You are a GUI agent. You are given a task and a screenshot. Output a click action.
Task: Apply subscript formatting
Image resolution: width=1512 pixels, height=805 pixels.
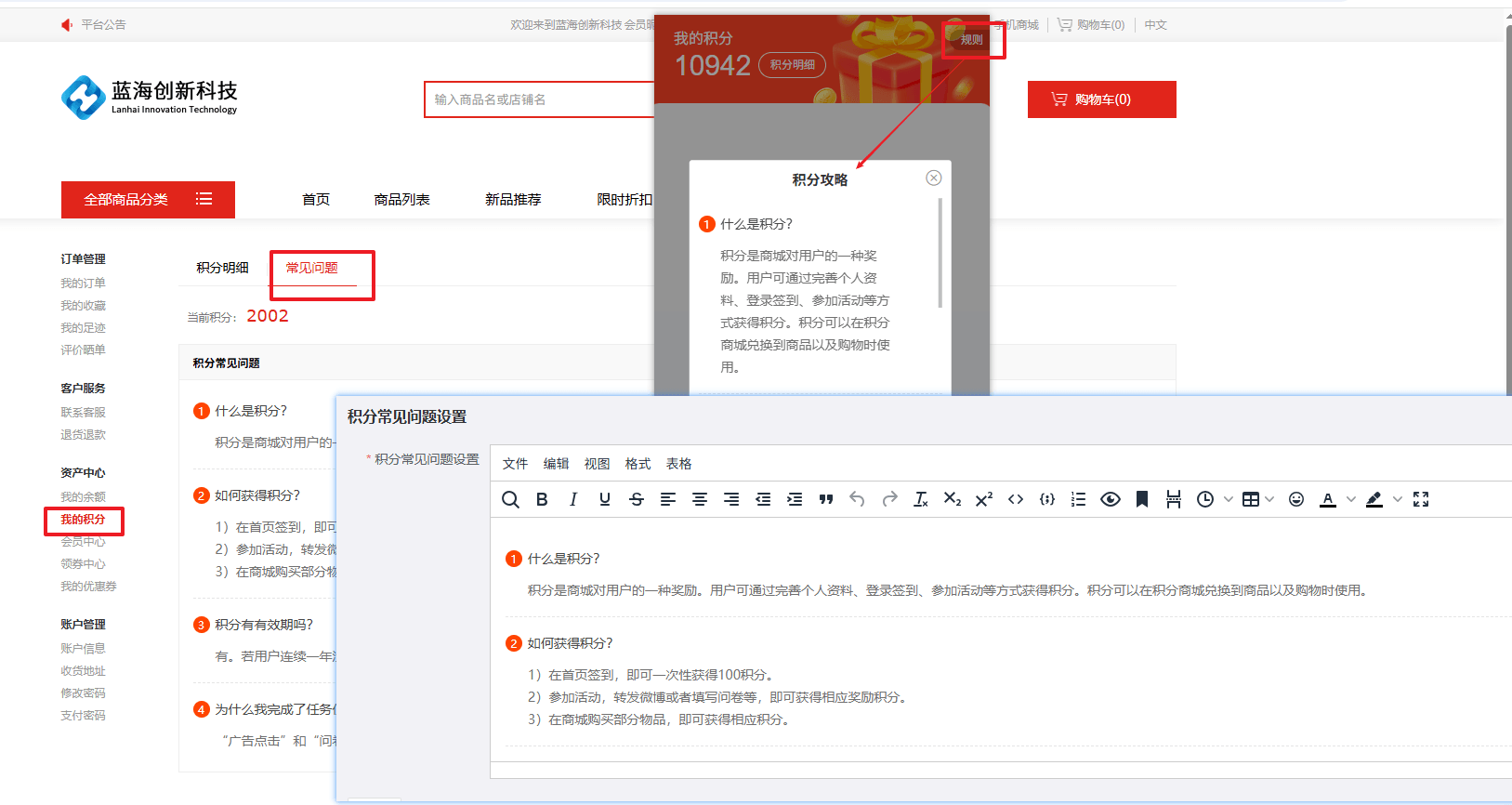pos(953,499)
